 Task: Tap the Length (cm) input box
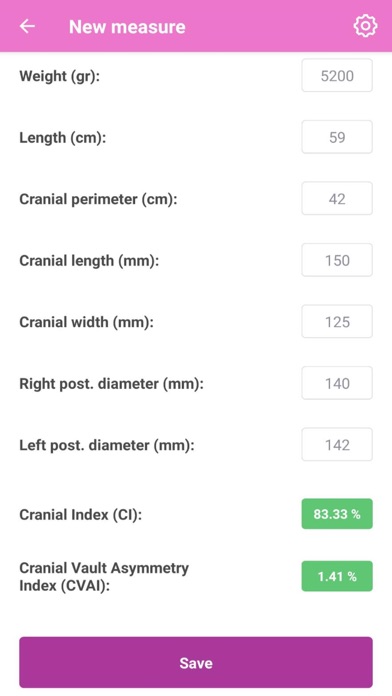tap(337, 137)
